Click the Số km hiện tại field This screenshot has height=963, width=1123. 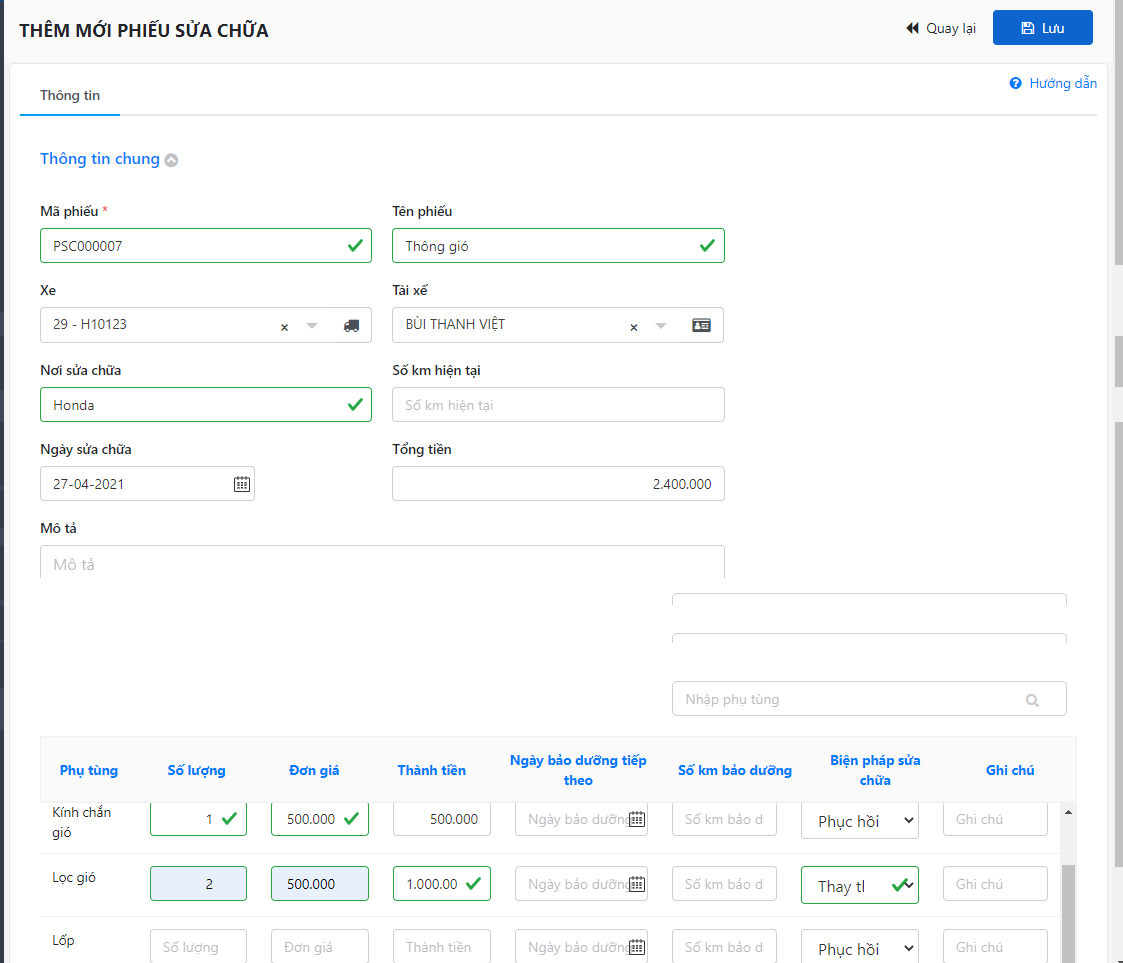[x=558, y=405]
